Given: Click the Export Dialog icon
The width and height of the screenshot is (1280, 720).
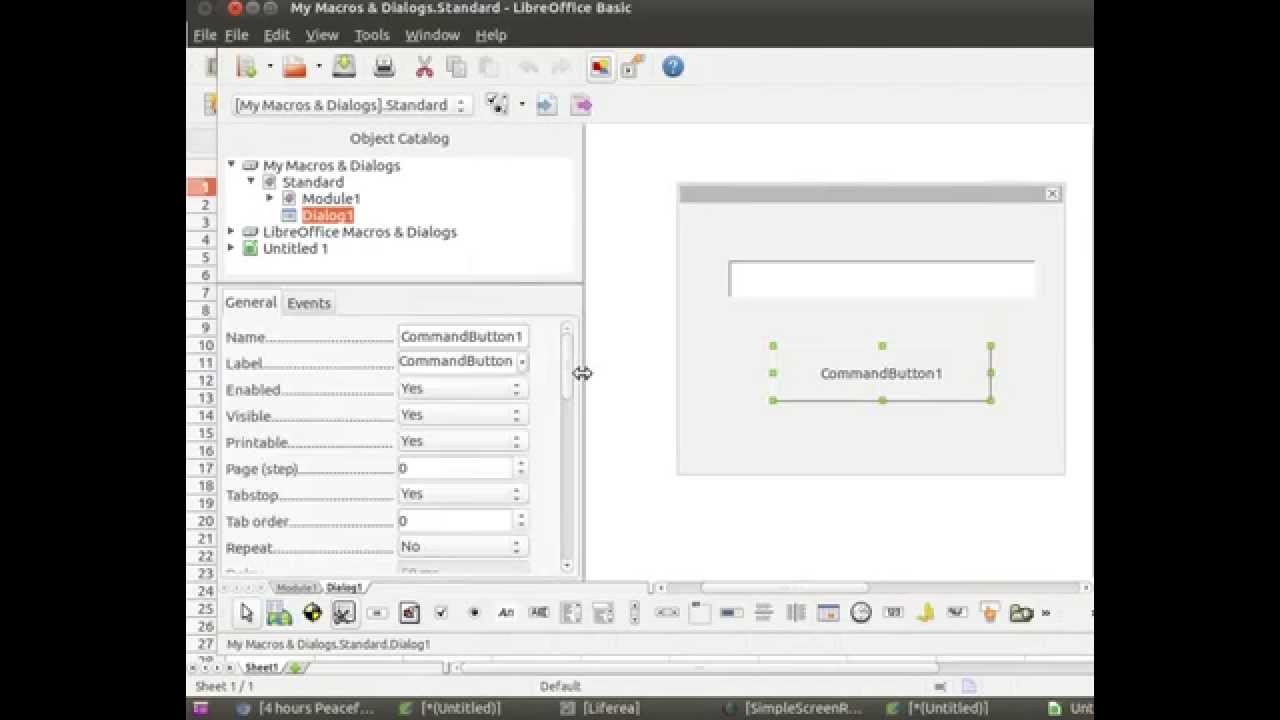Looking at the screenshot, I should (x=581, y=105).
